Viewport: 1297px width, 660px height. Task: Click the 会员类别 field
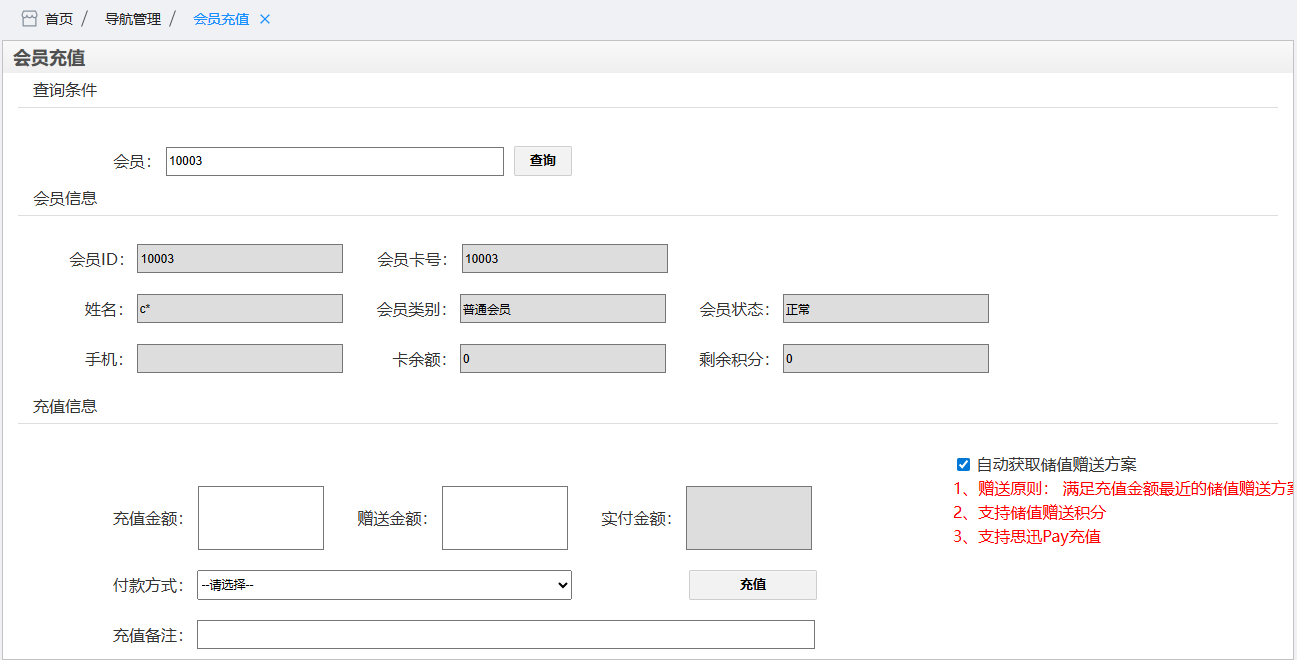[x=563, y=309]
